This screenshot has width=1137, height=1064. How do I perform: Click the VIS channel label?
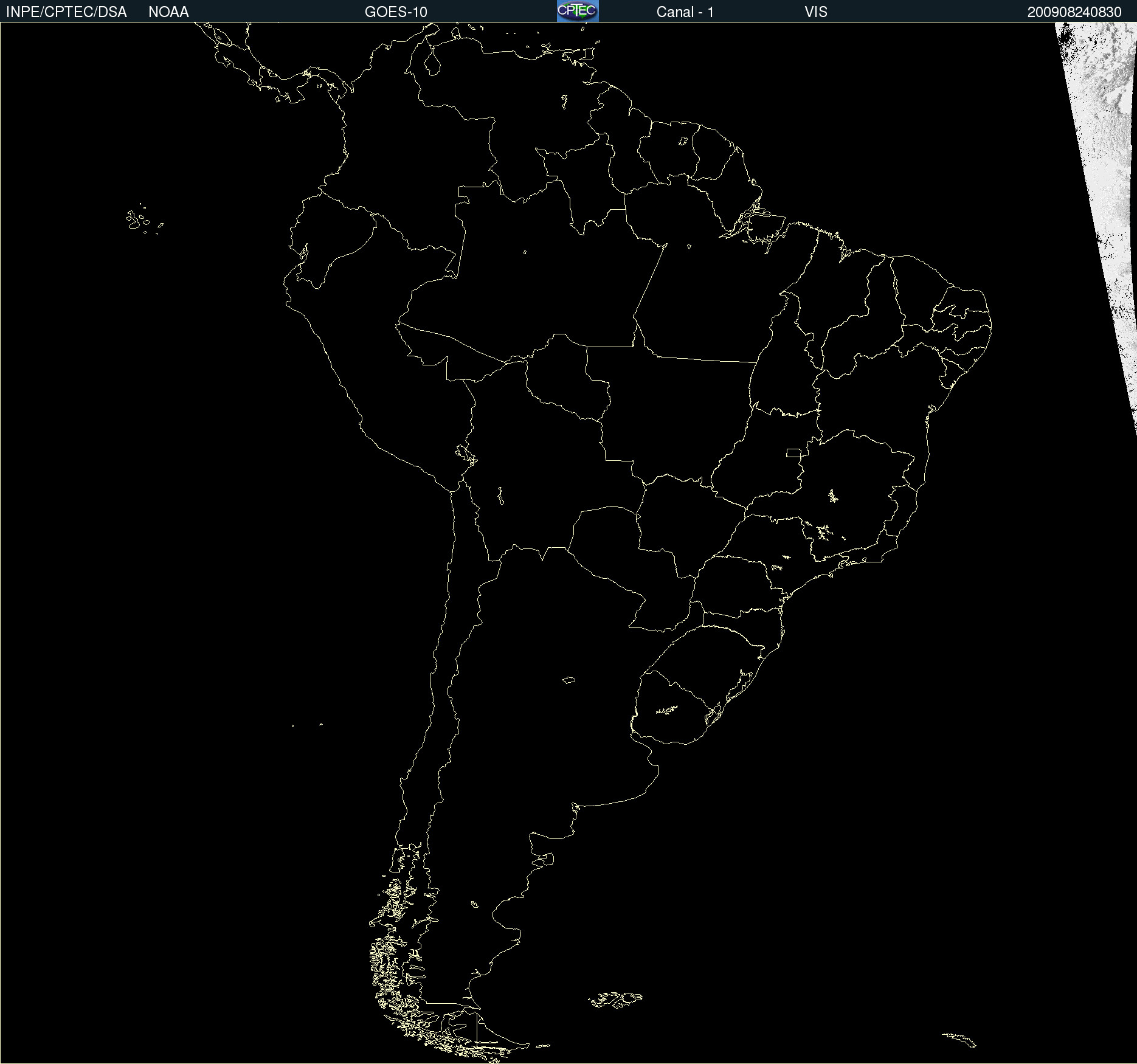coord(816,12)
